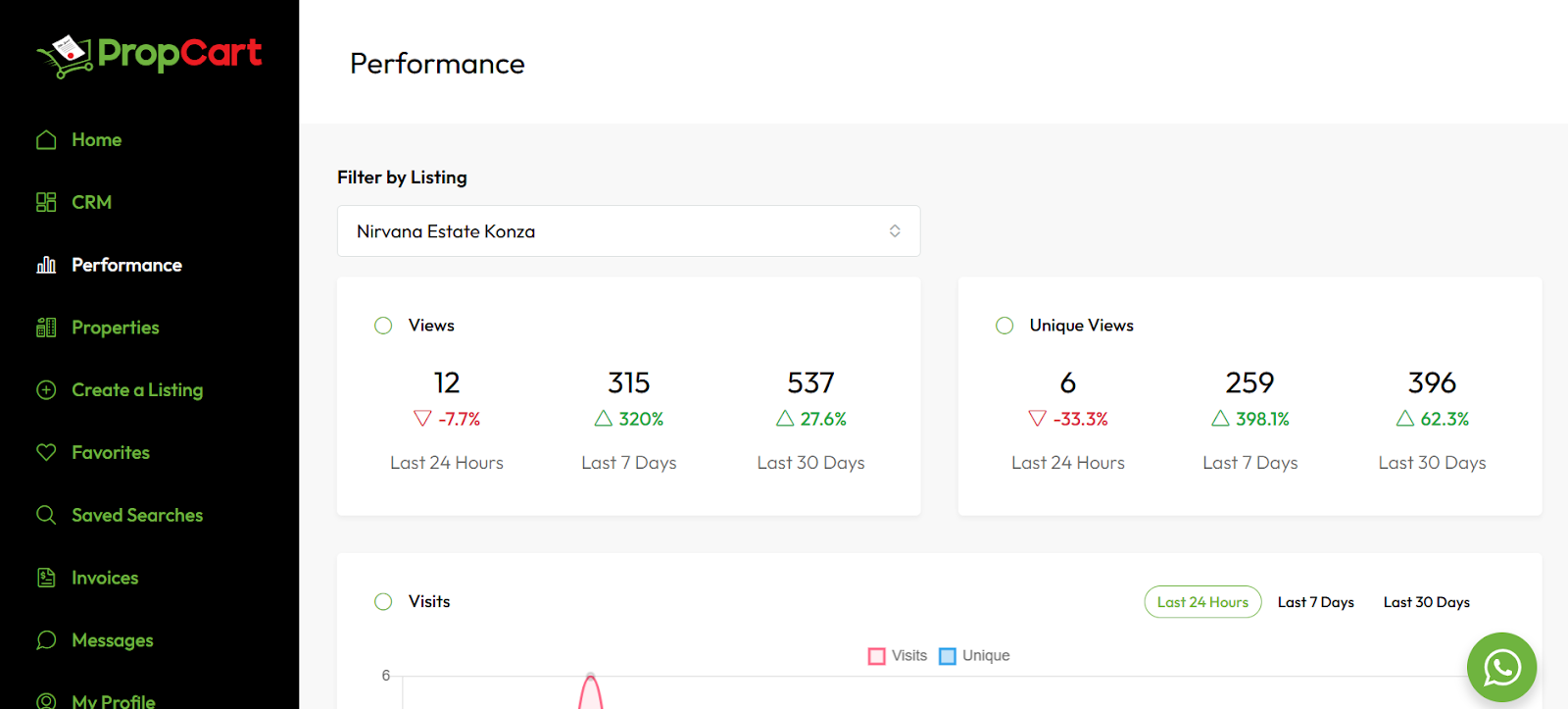Click the My Profile user icon
Viewport: 1568px width, 709px height.
point(46,700)
